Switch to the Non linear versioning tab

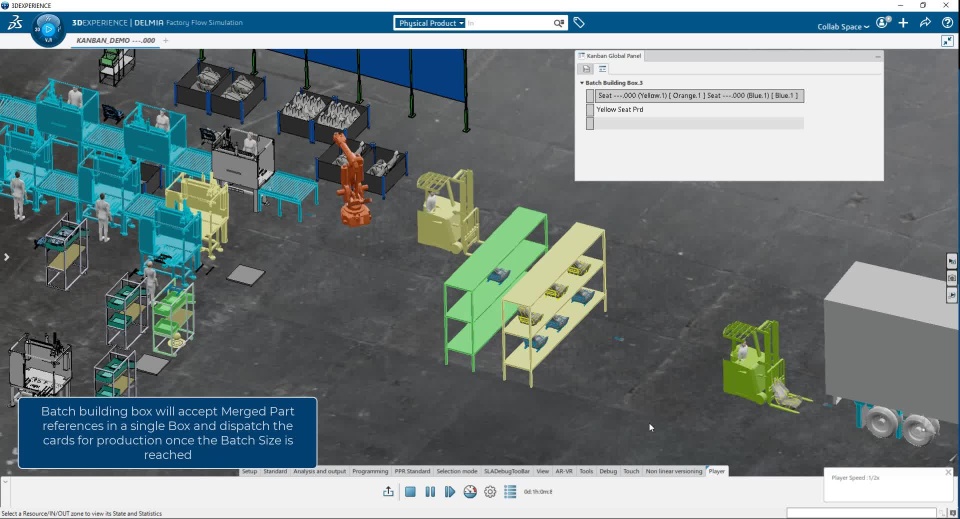[x=673, y=471]
